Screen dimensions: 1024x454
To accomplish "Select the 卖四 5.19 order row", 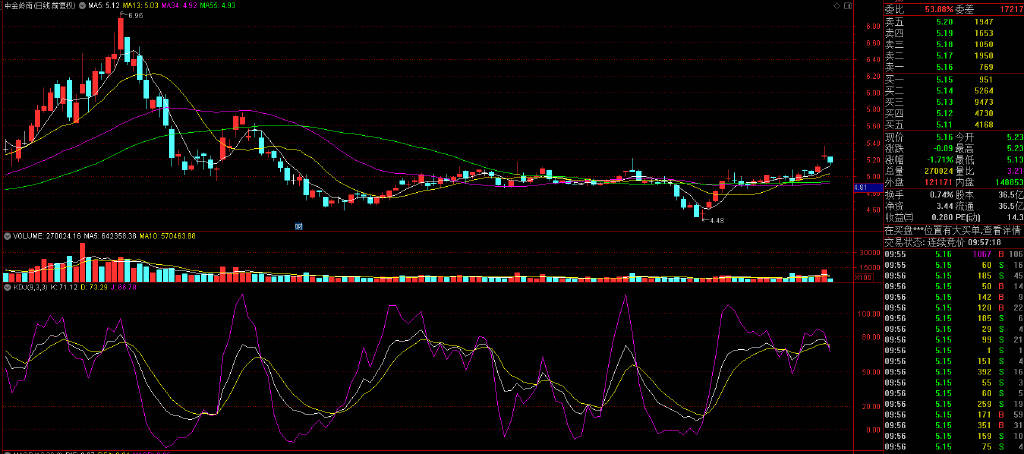I will [x=953, y=33].
